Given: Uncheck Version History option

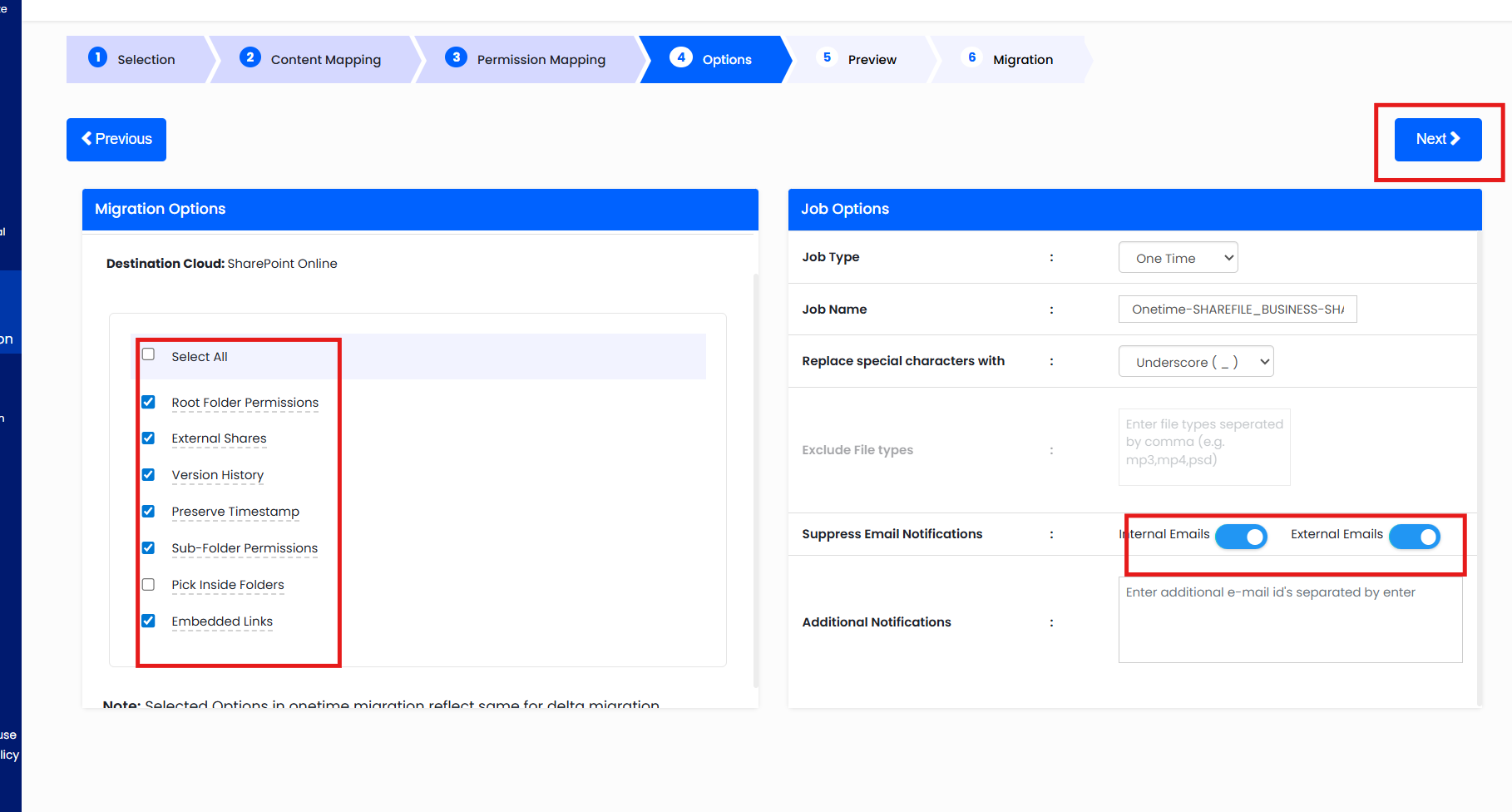Looking at the screenshot, I should point(148,474).
